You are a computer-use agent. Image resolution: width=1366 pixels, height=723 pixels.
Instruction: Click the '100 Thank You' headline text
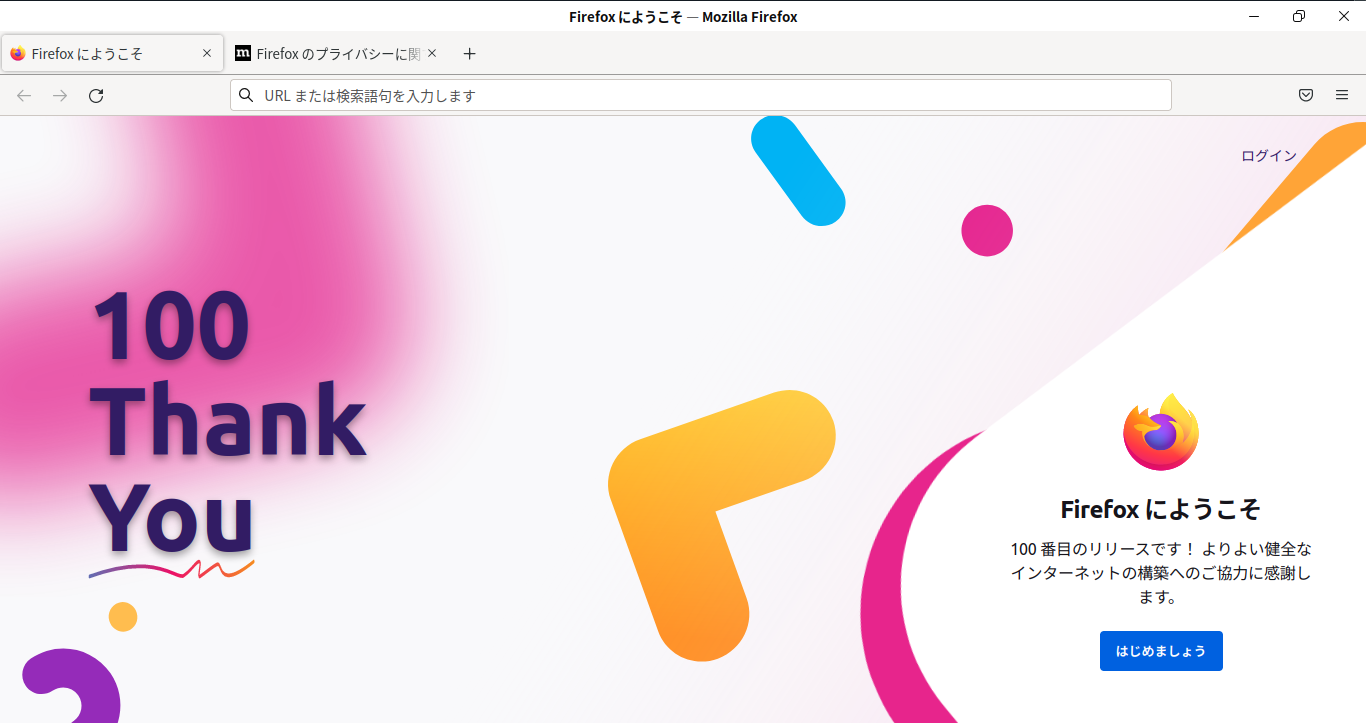tap(229, 422)
